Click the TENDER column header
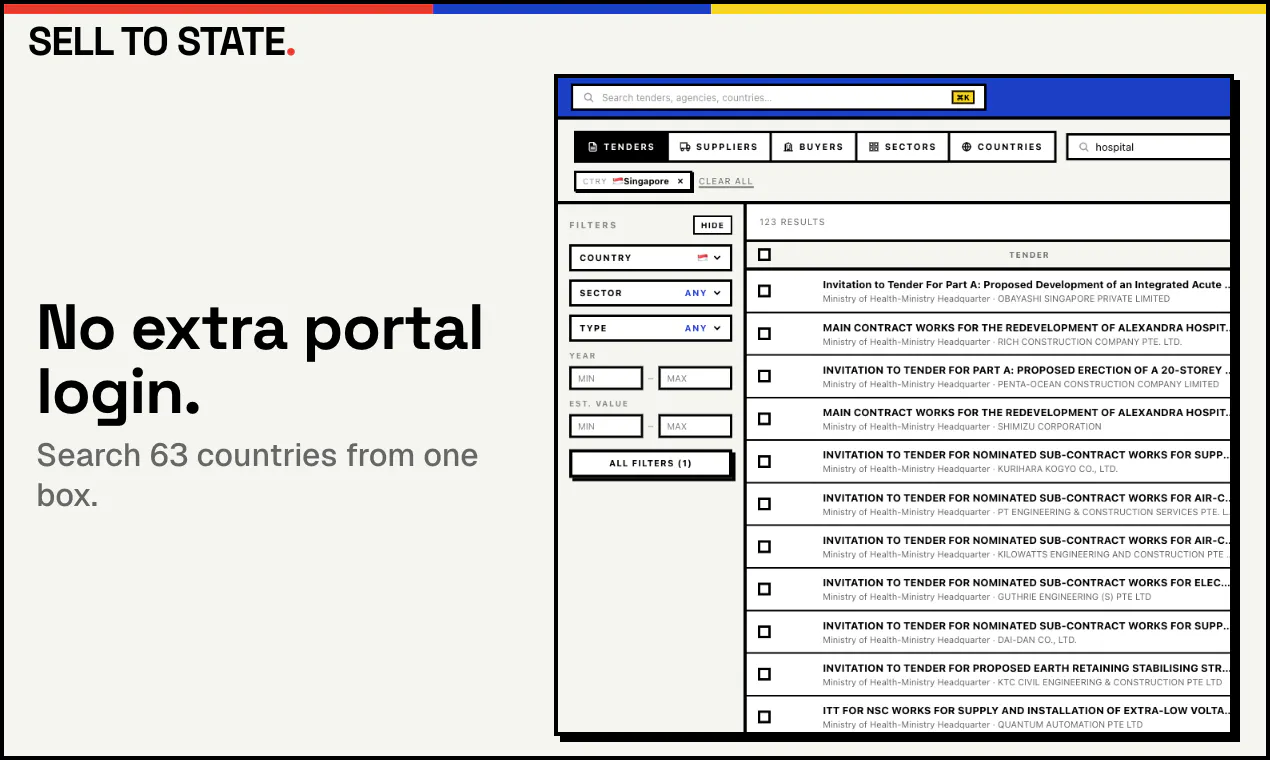Image resolution: width=1270 pixels, height=760 pixels. [x=1029, y=255]
